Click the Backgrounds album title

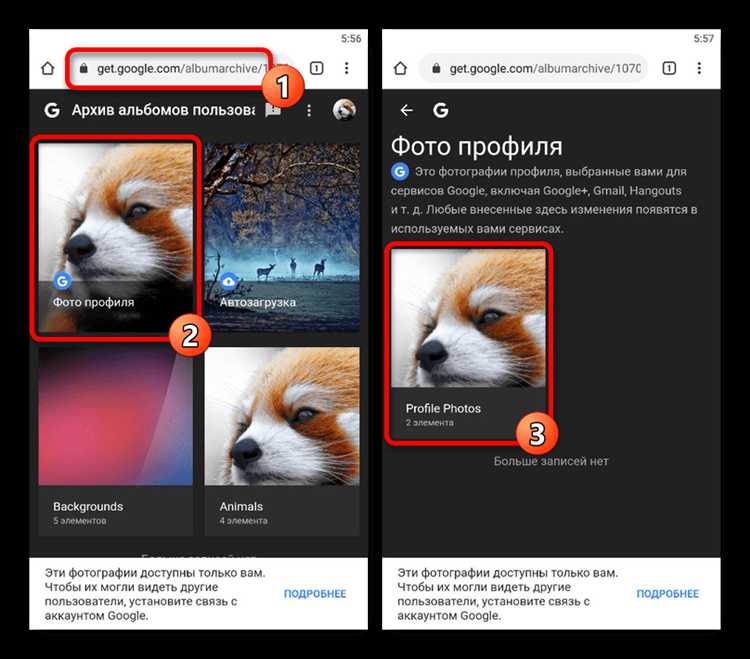88,506
